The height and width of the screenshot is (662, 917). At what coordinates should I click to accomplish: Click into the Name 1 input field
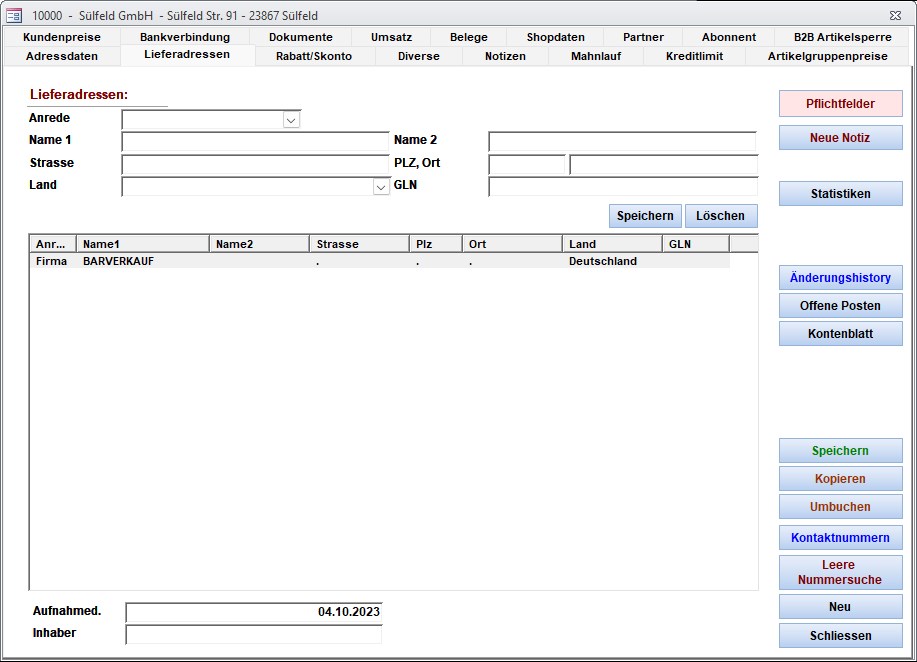pos(254,141)
